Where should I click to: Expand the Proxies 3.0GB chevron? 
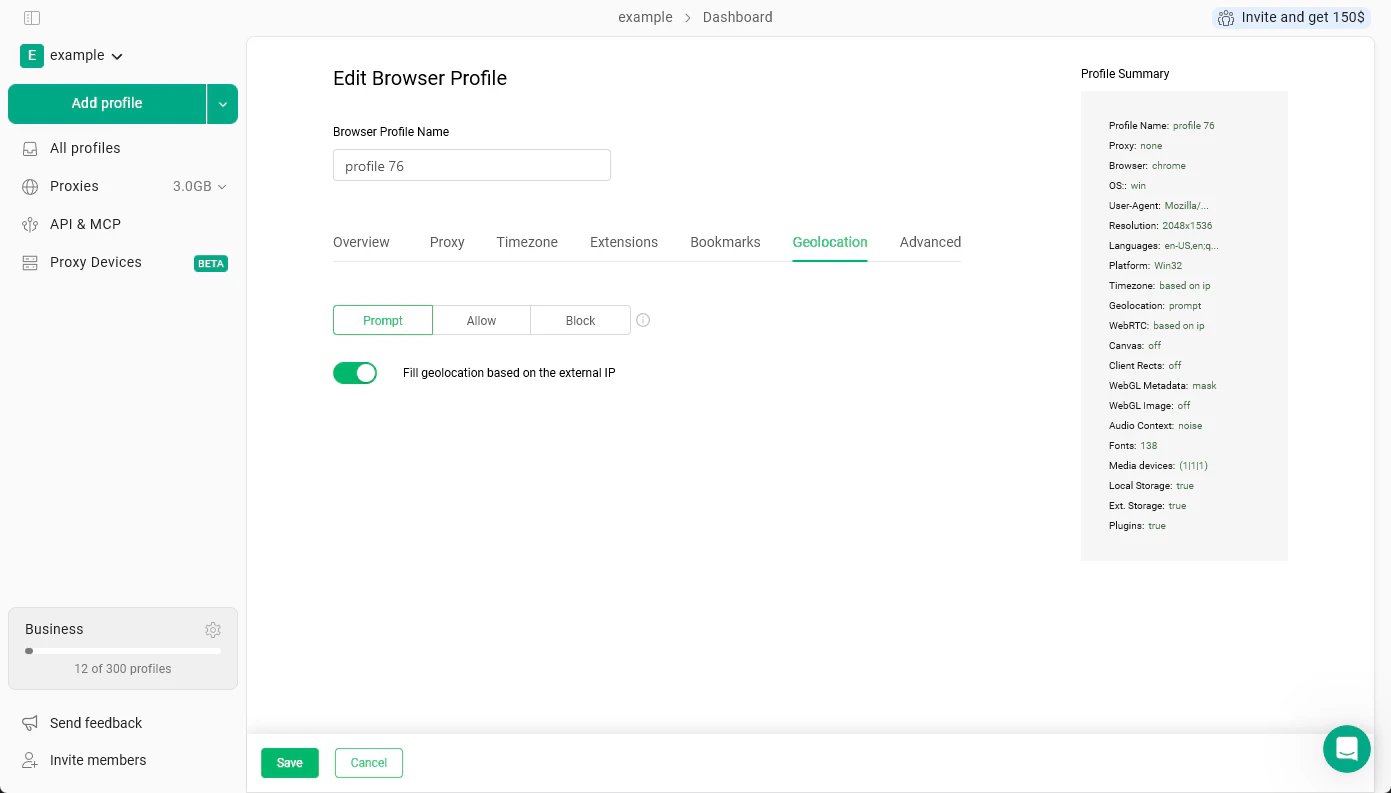pyautogui.click(x=222, y=187)
